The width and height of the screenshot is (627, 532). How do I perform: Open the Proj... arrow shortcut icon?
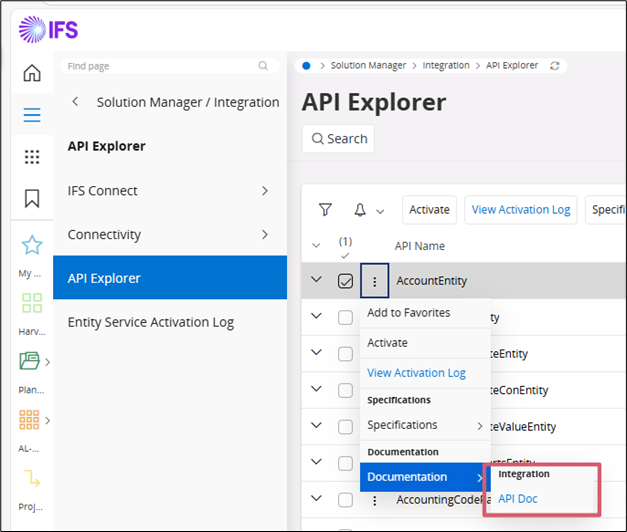(32, 478)
